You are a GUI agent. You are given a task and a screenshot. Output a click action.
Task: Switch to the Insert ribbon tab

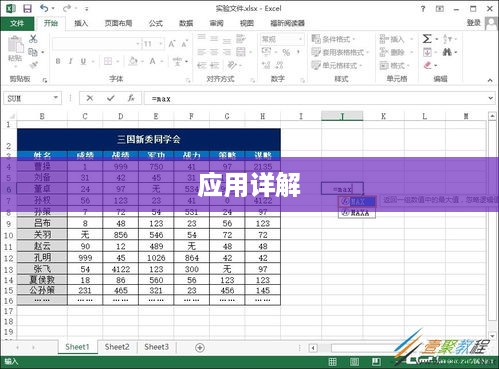point(81,23)
